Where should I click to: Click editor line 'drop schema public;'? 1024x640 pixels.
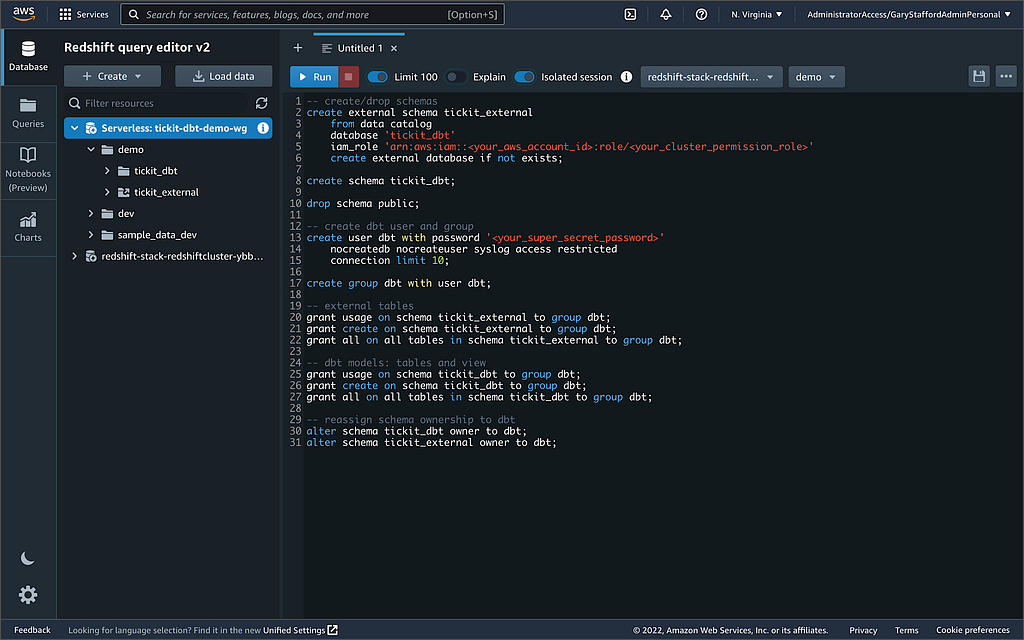362,203
